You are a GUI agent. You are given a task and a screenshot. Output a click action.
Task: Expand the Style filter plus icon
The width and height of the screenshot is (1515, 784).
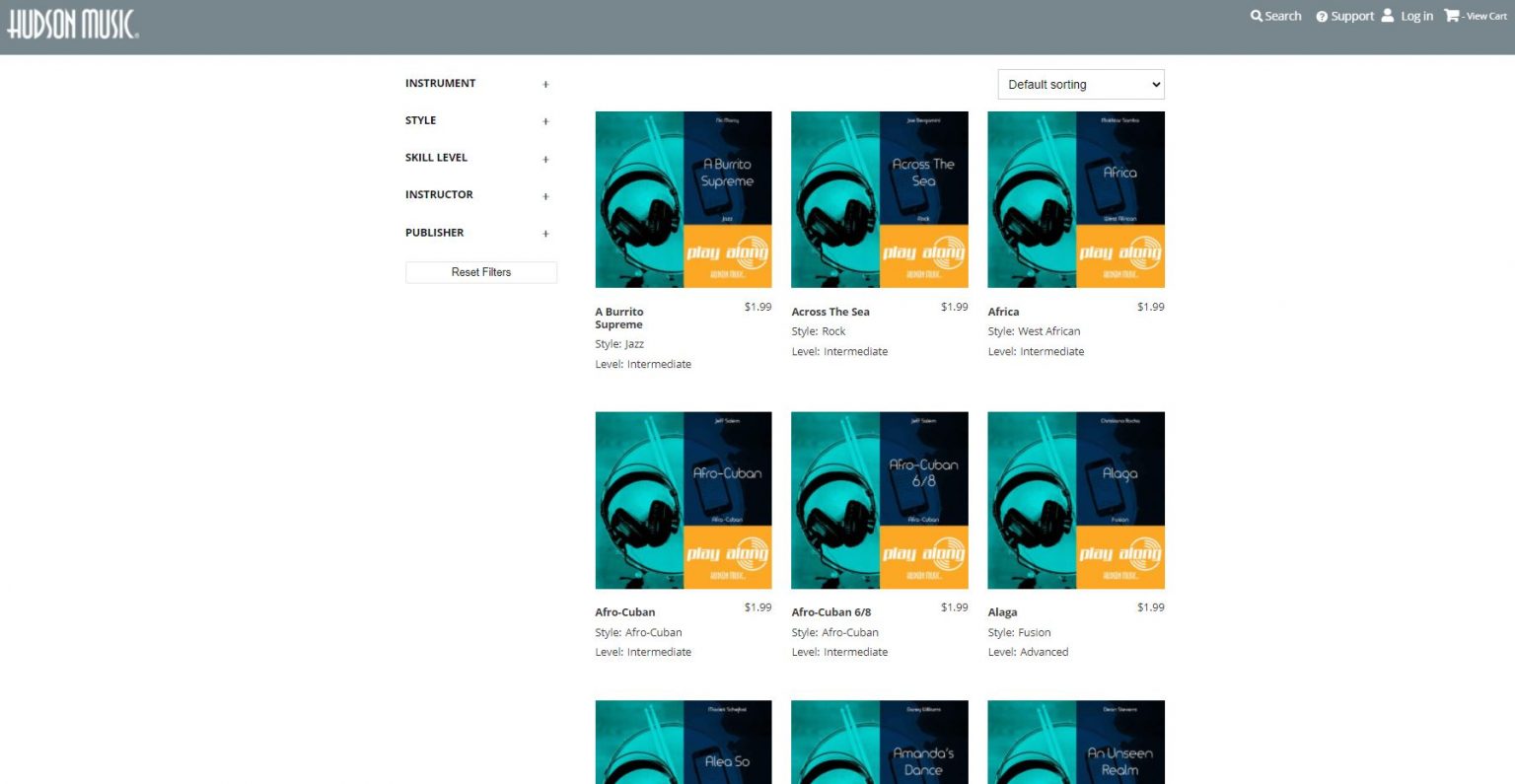tap(545, 122)
